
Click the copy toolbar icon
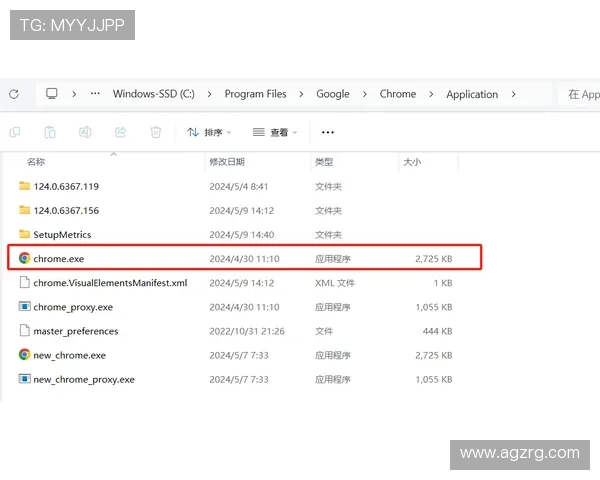[15, 132]
